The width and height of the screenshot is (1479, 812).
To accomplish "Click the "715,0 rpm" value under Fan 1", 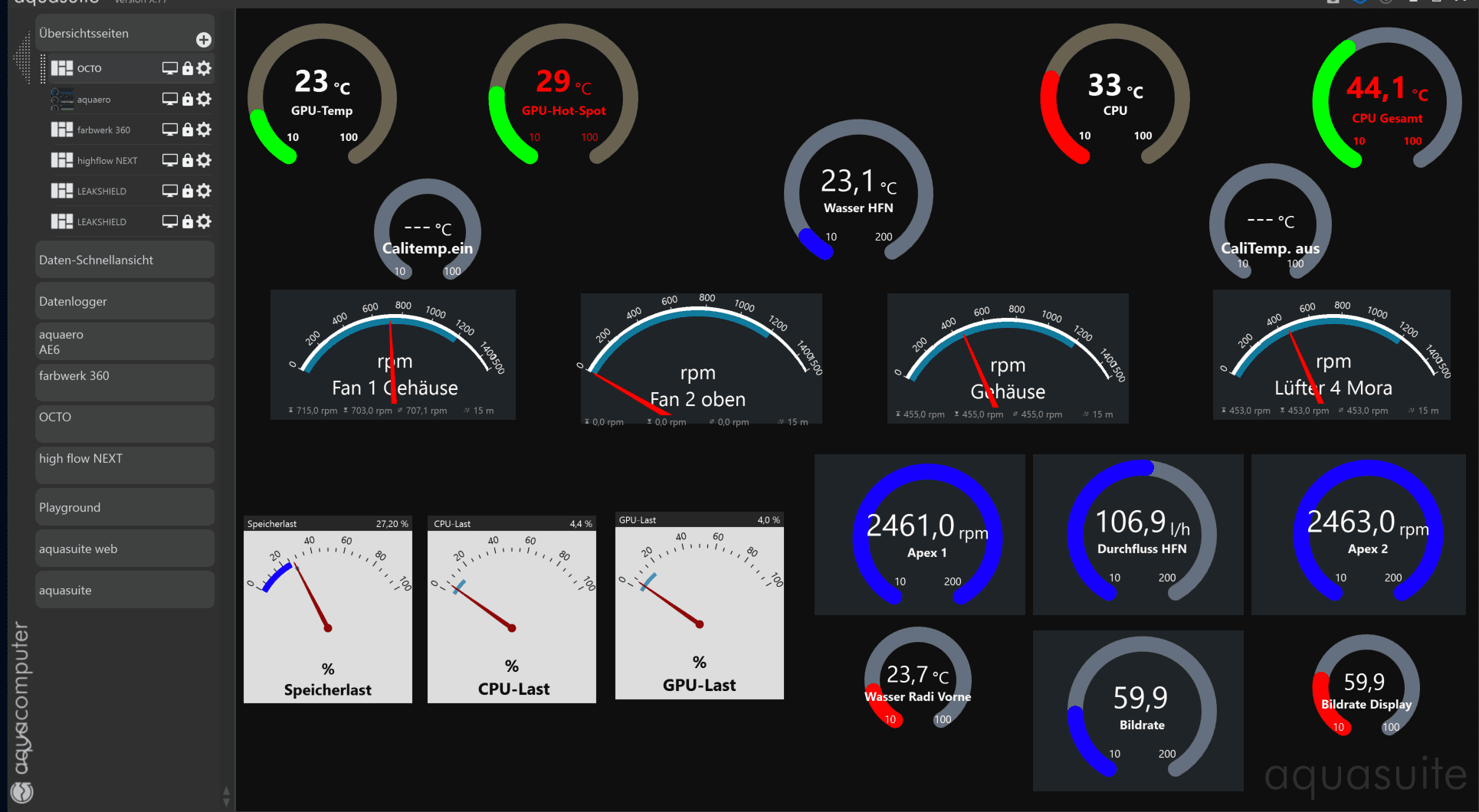I will pos(316,411).
